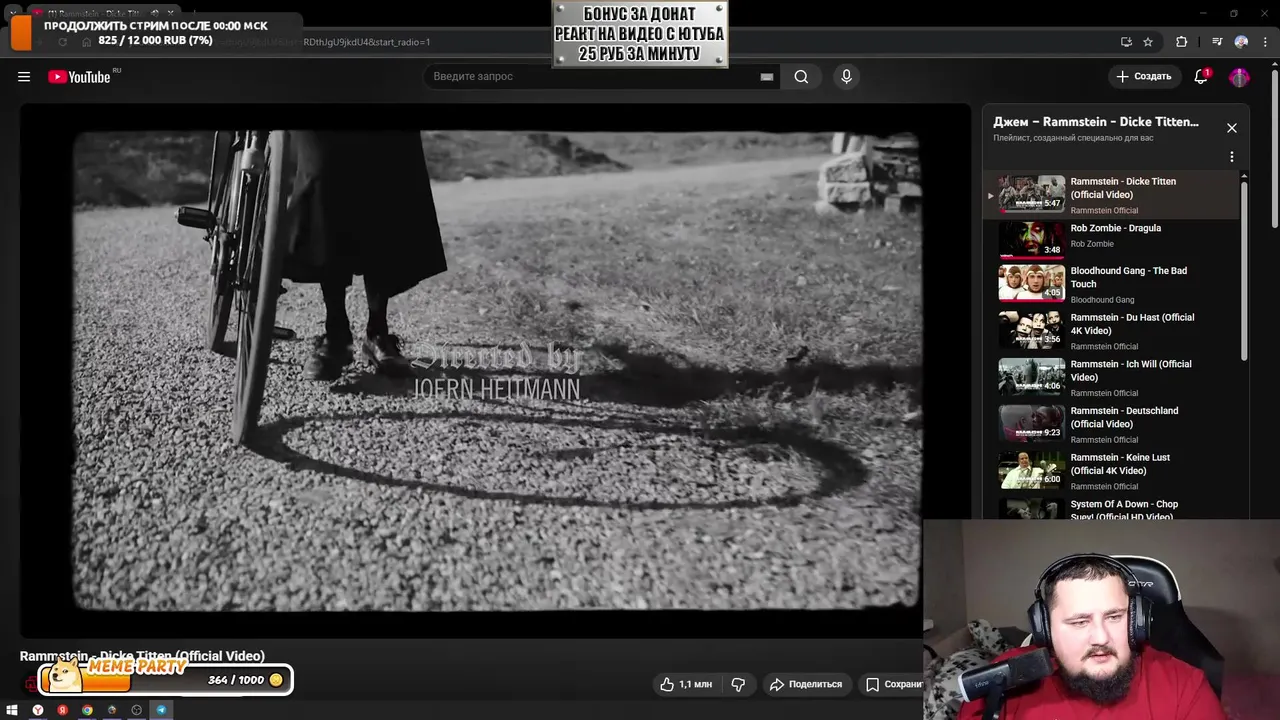
Task: Click the red Yandex icon in taskbar
Action: pos(63,710)
